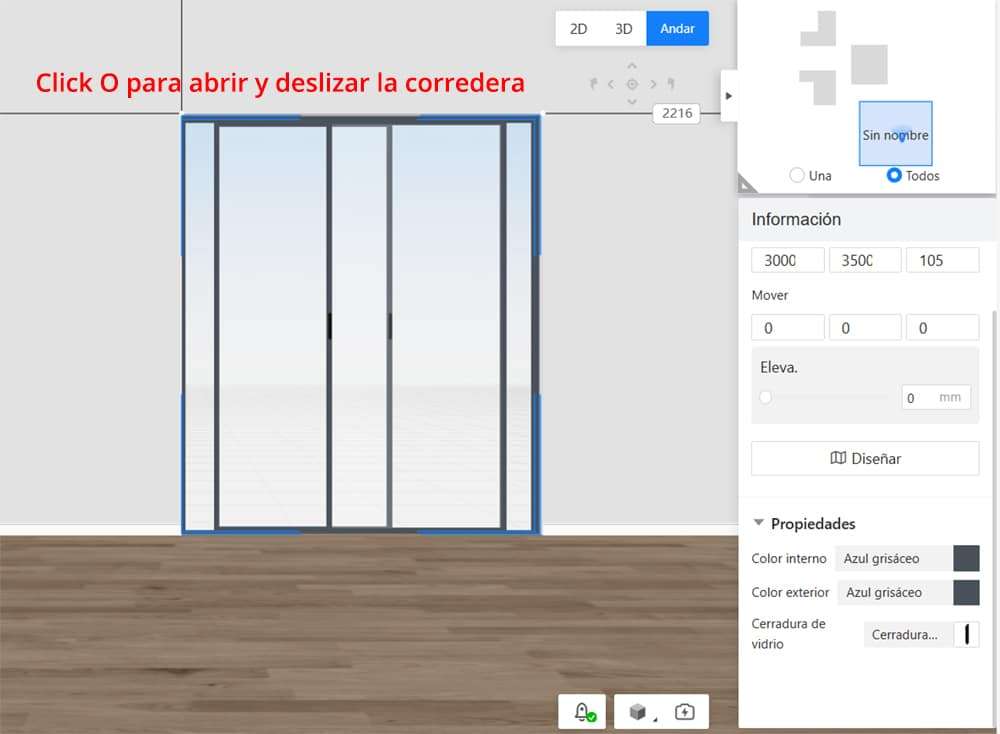Click the Diseñar button
Image resolution: width=1000 pixels, height=734 pixels.
[865, 458]
